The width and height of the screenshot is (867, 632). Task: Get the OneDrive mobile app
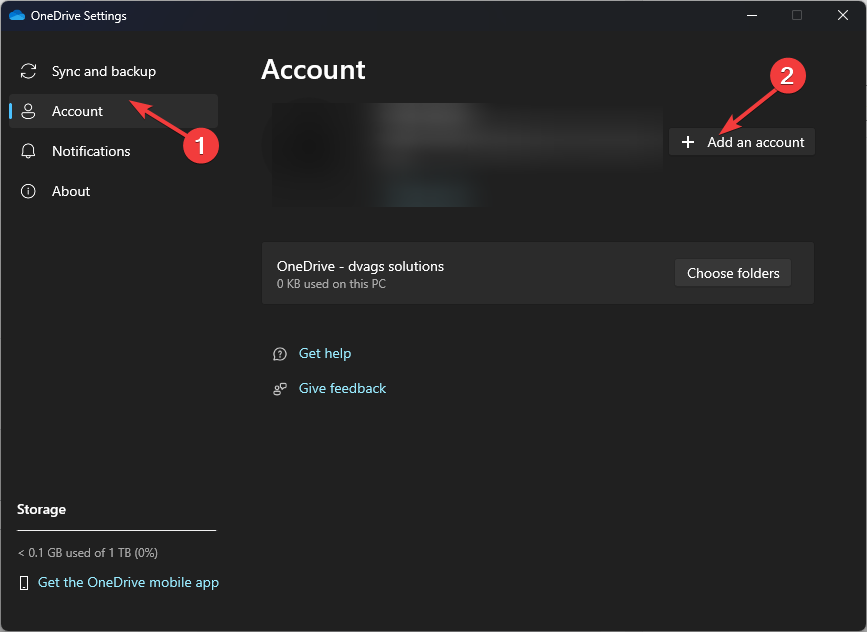(x=128, y=582)
